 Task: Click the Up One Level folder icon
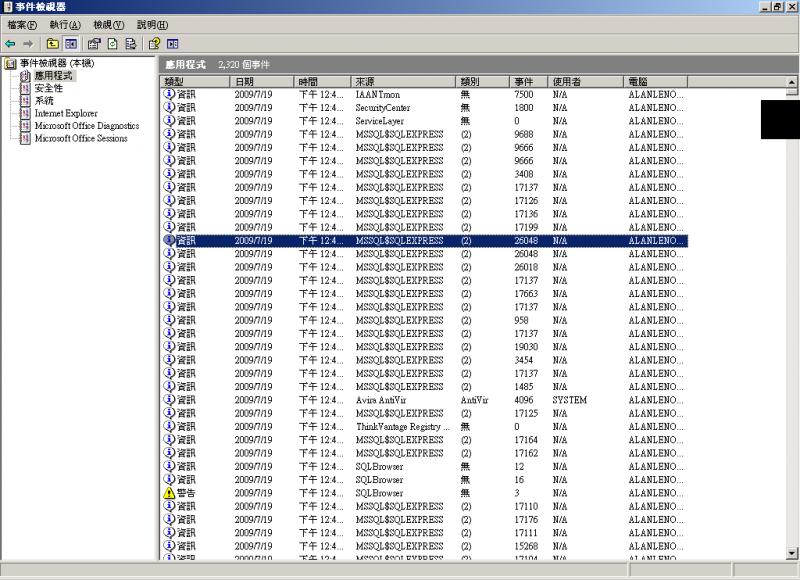52,44
